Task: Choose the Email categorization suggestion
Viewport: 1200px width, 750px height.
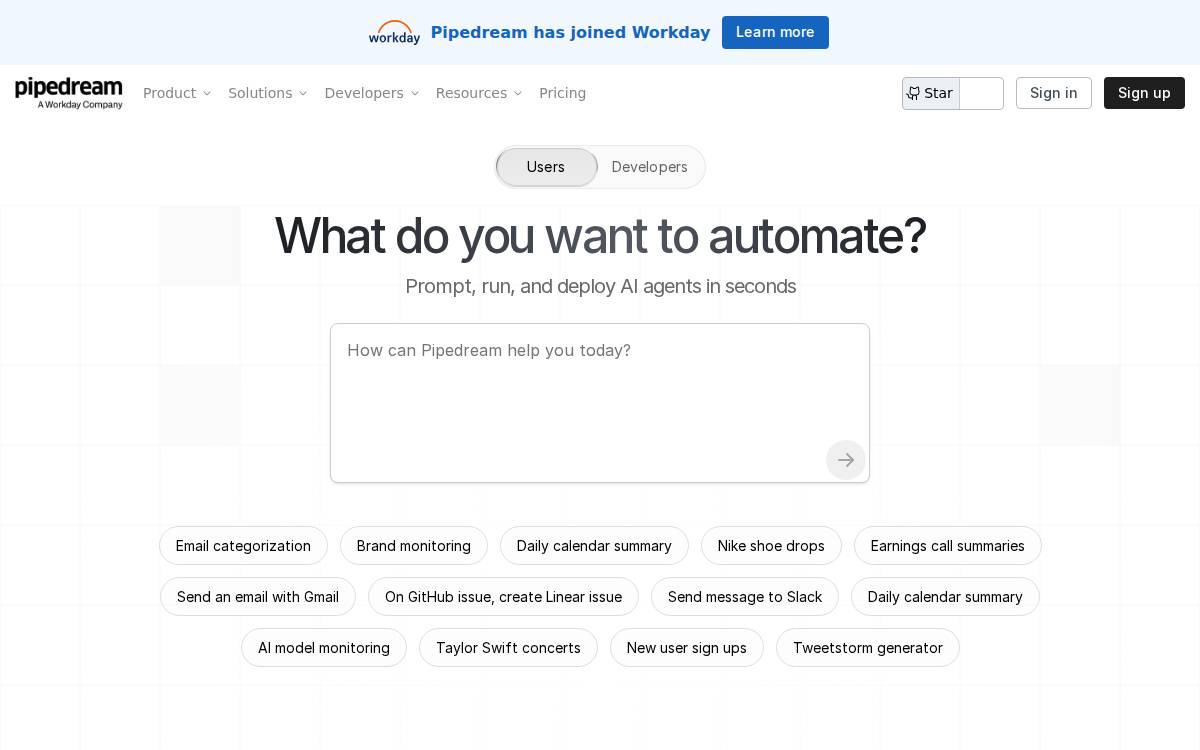Action: (x=243, y=546)
